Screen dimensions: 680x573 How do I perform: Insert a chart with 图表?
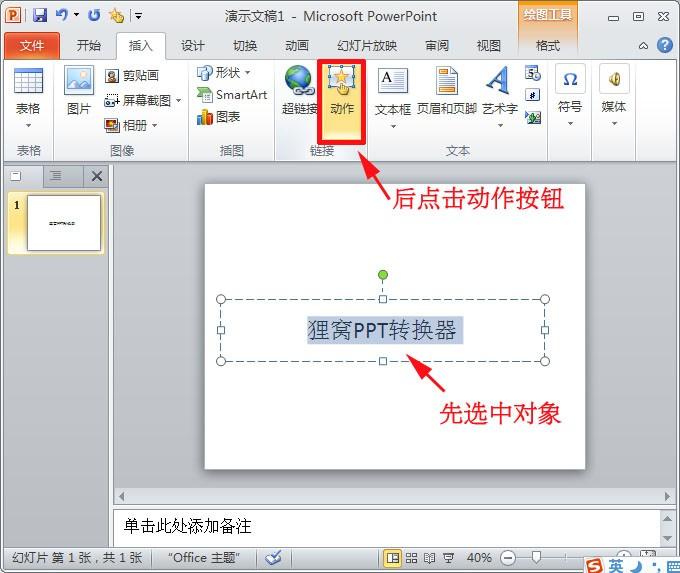click(x=218, y=117)
